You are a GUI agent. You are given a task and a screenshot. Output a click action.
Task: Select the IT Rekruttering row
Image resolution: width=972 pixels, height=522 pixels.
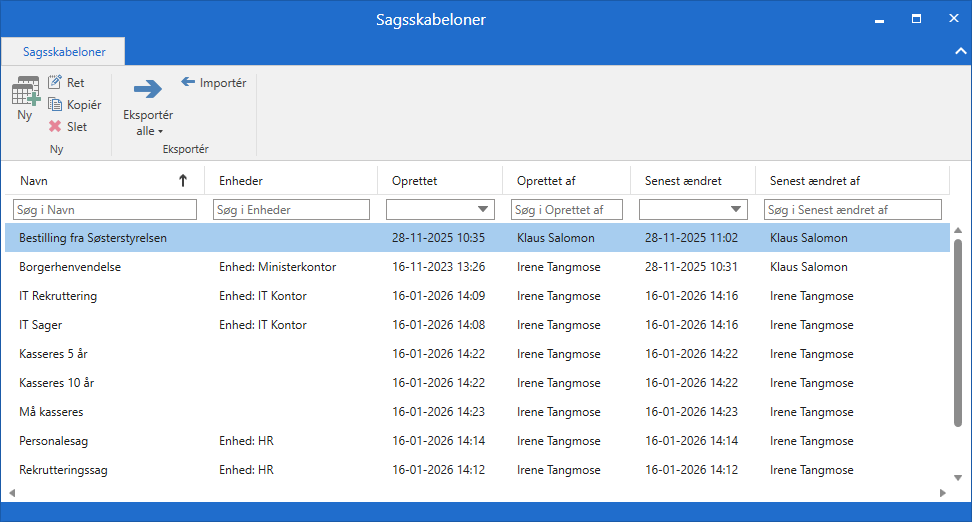[58, 296]
